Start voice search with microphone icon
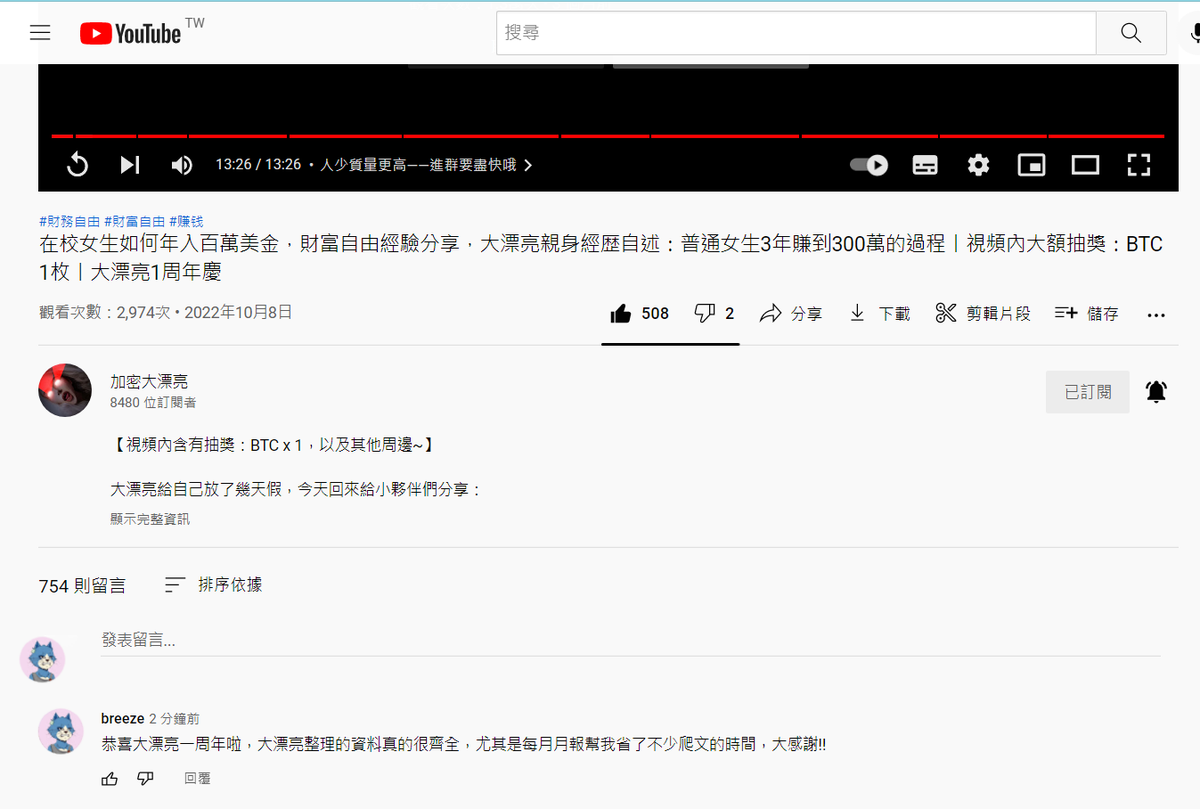The height and width of the screenshot is (809, 1200). click(1195, 33)
